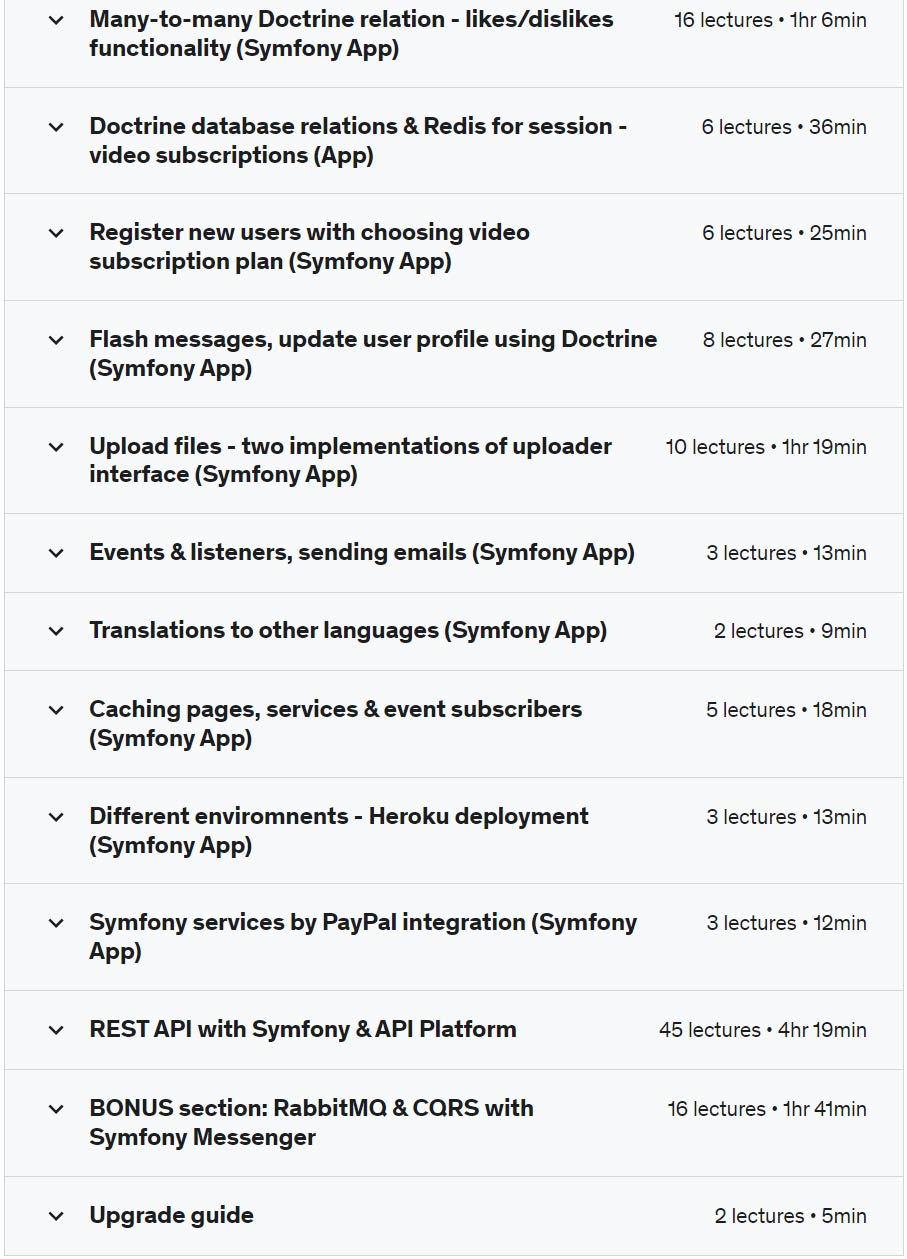Expand the Many-to-many Doctrine relation section chevron
907x1259 pixels.
coord(56,20)
